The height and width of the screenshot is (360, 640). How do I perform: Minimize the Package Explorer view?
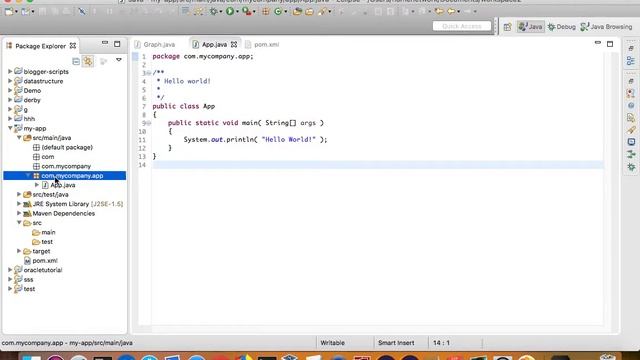105,43
